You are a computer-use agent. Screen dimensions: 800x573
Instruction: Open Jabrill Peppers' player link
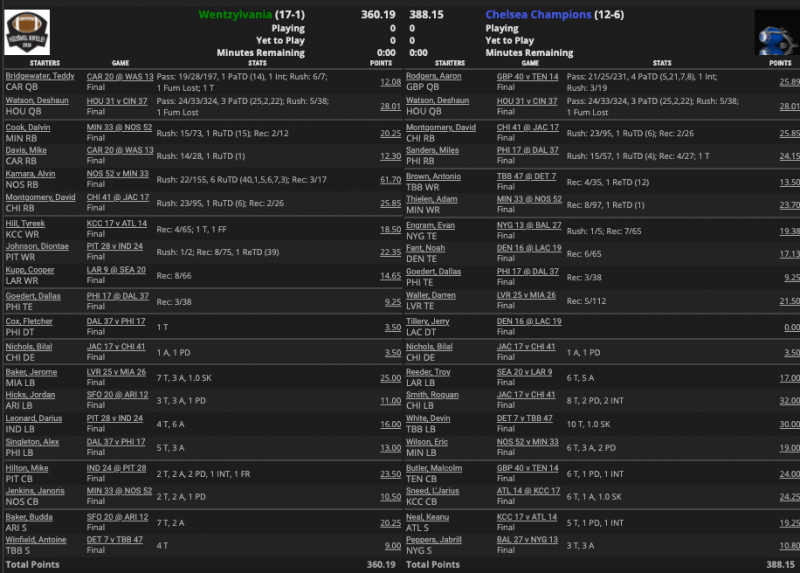pyautogui.click(x=435, y=539)
